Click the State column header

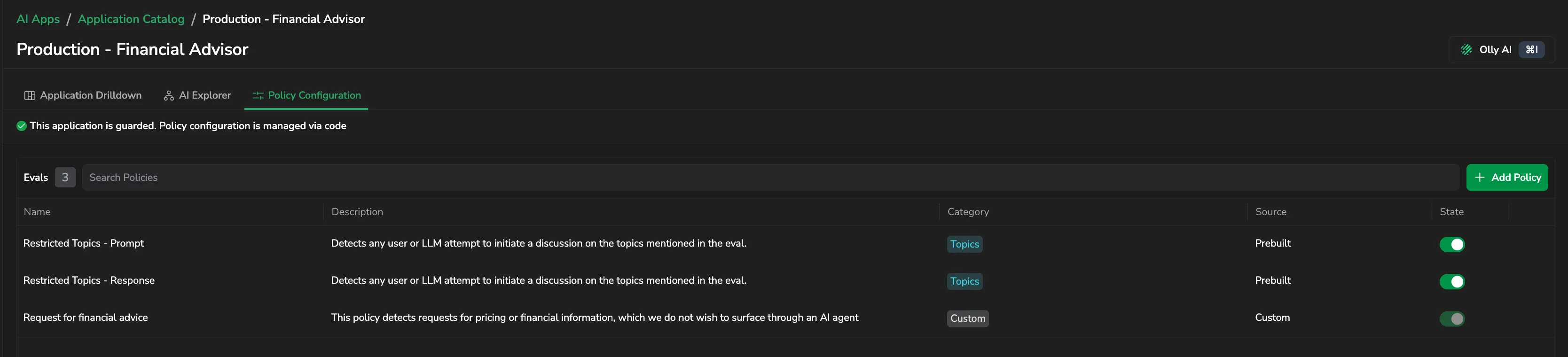tap(1452, 212)
